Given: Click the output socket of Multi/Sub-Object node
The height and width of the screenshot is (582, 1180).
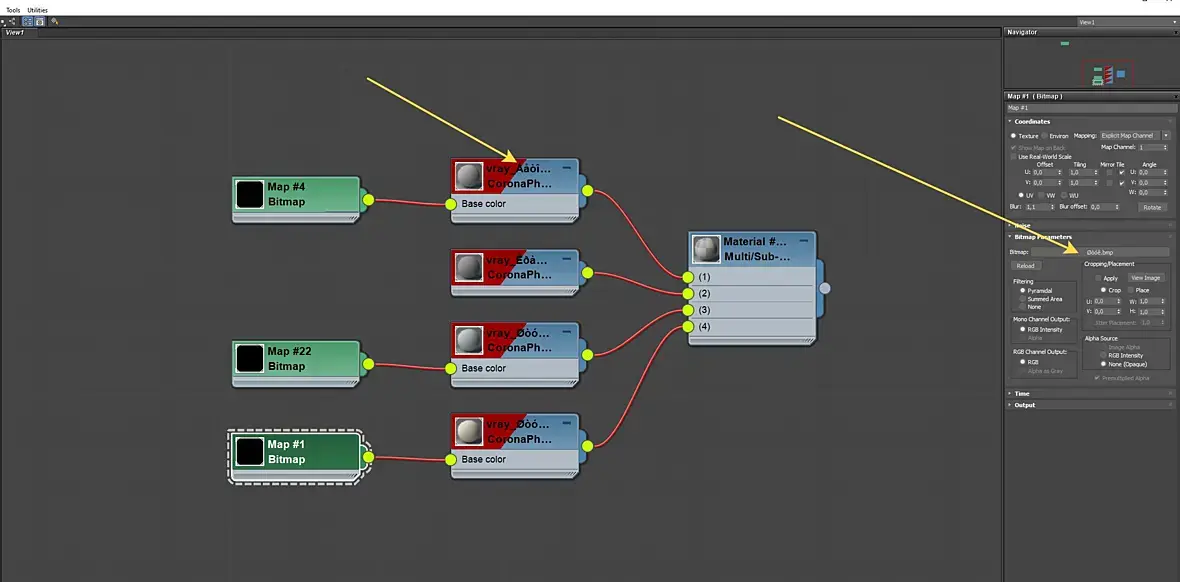Looking at the screenshot, I should pyautogui.click(x=825, y=288).
